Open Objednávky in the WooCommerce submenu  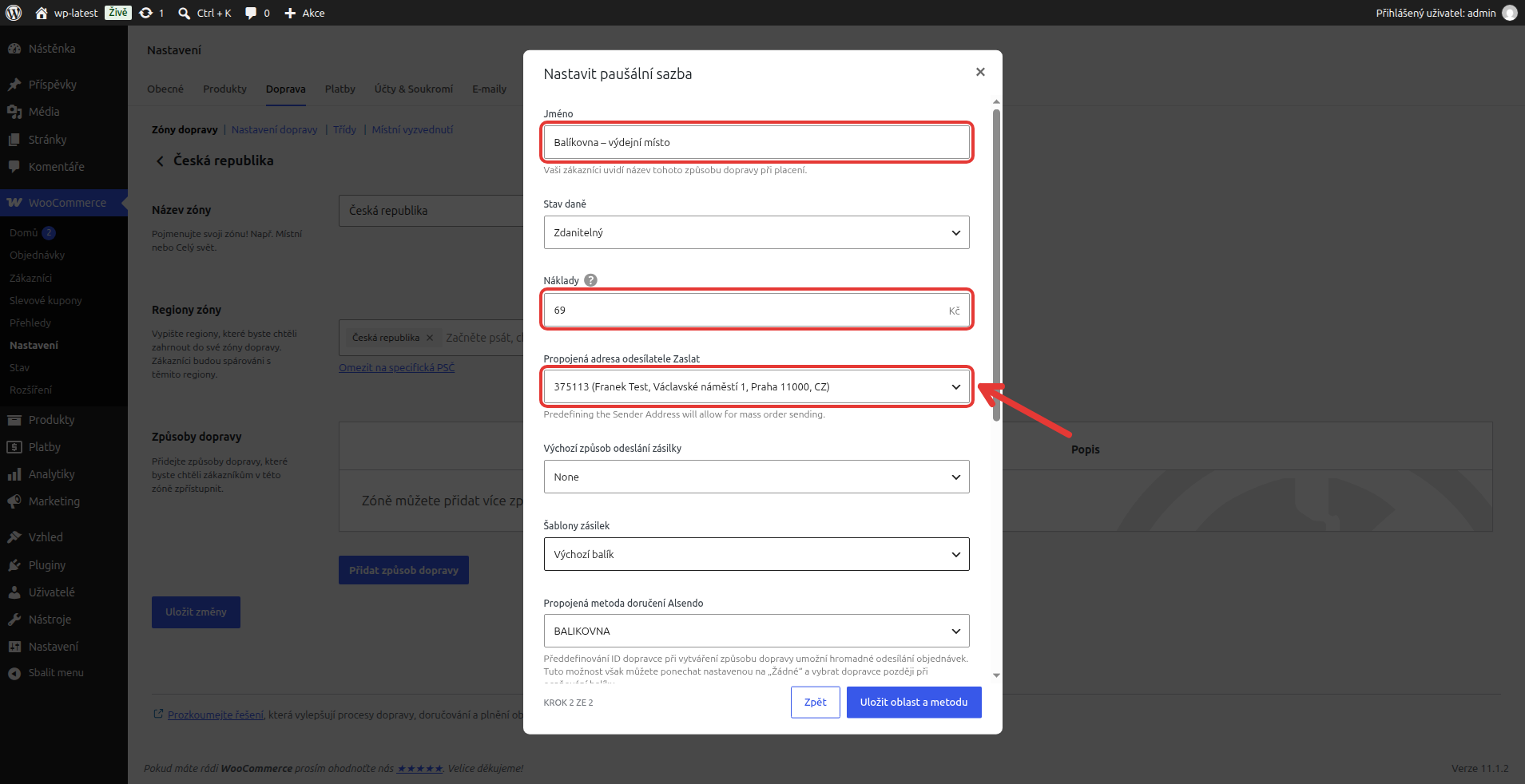click(x=38, y=255)
